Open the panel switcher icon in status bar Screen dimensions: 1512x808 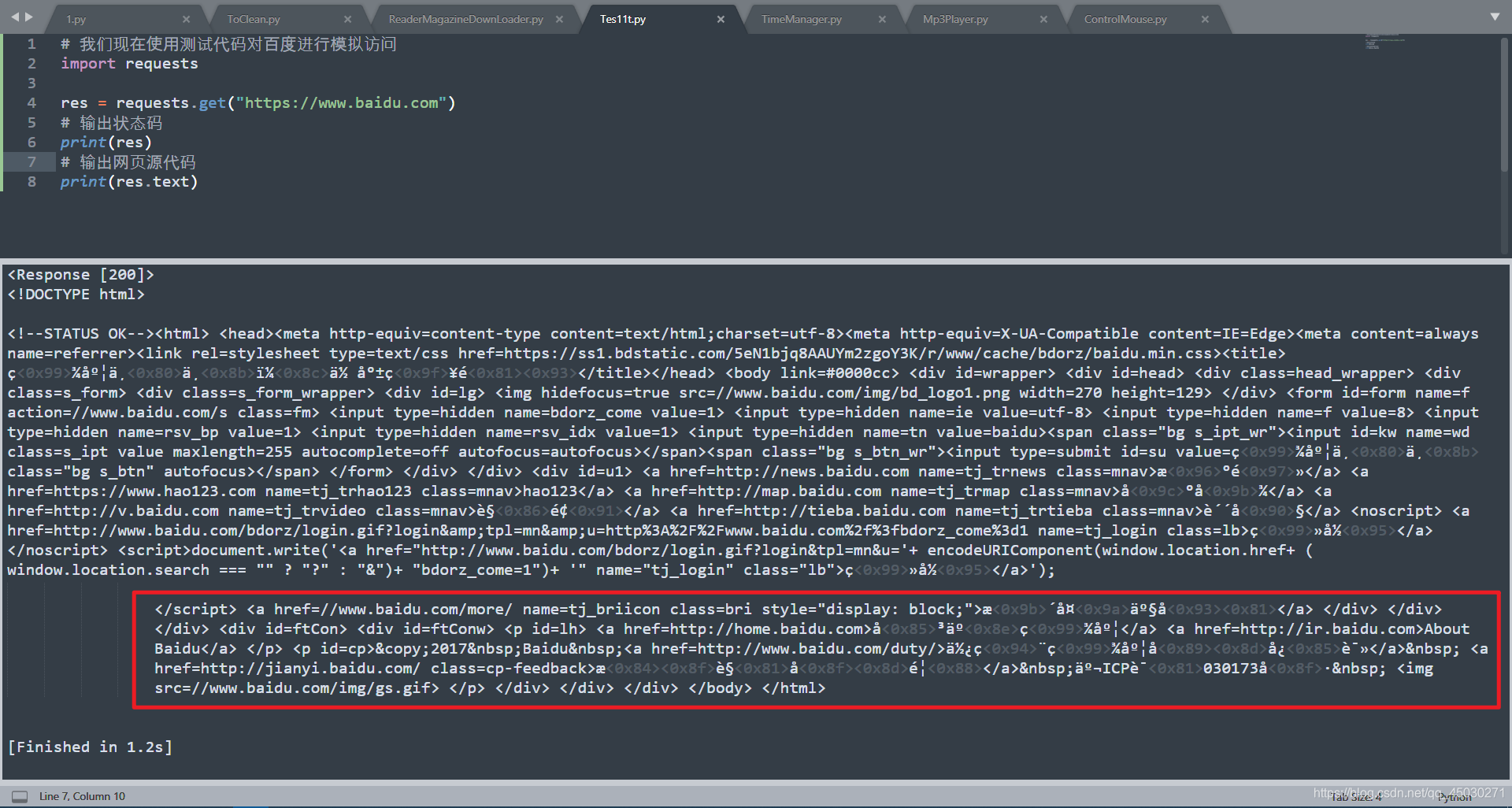[20, 796]
